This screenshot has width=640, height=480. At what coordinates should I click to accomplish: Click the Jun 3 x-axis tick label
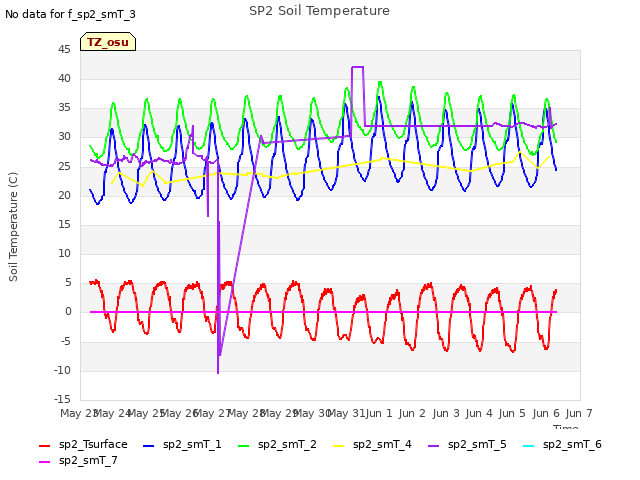(x=446, y=413)
